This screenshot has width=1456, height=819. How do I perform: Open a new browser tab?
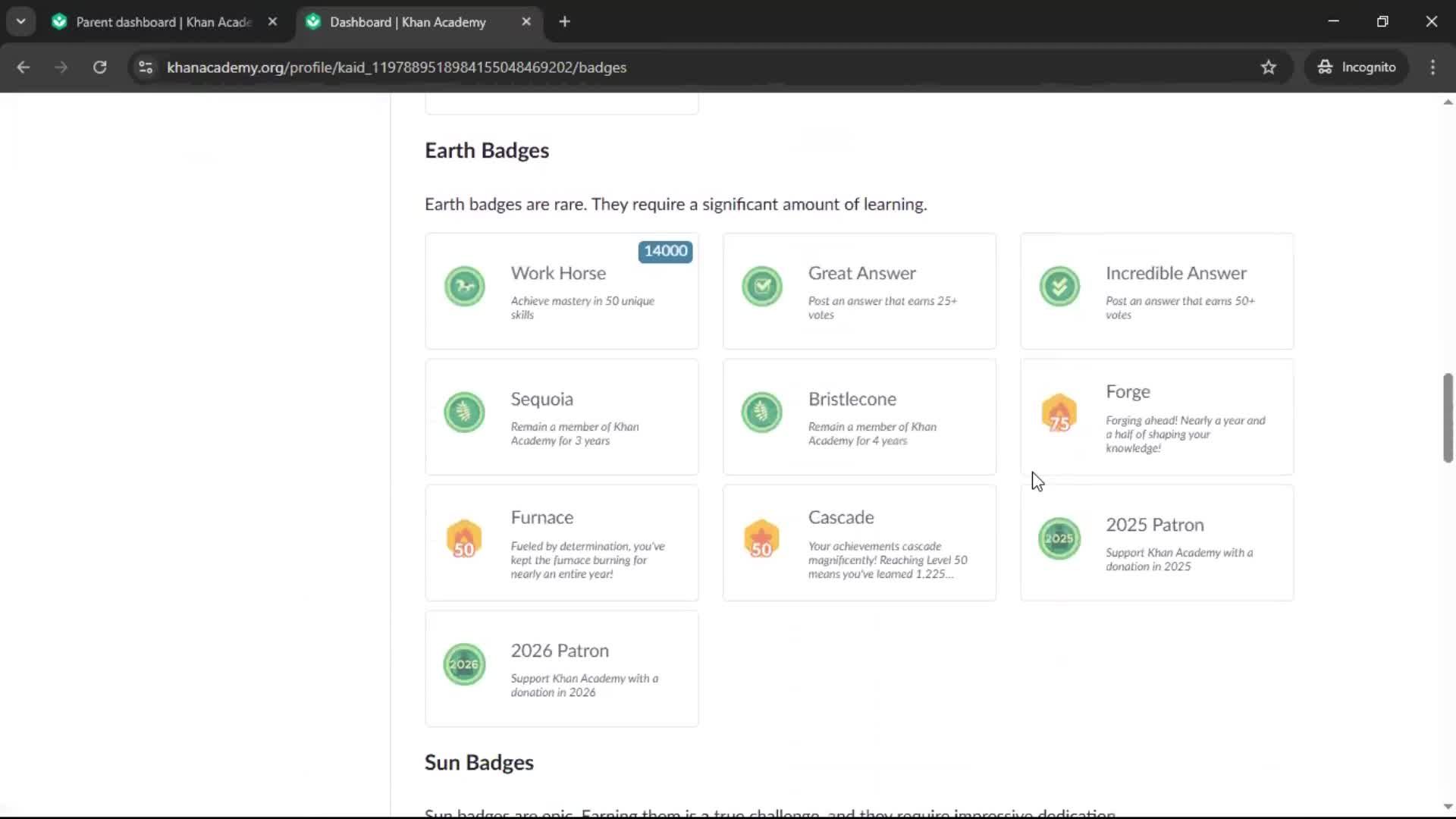pos(564,21)
